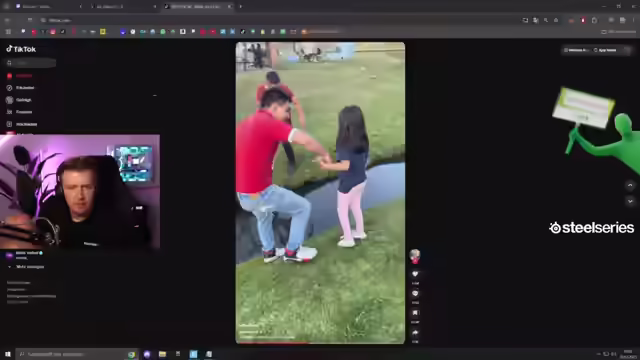Click the red browser extension icon
Viewport: 640px width, 360px height.
click(583, 20)
